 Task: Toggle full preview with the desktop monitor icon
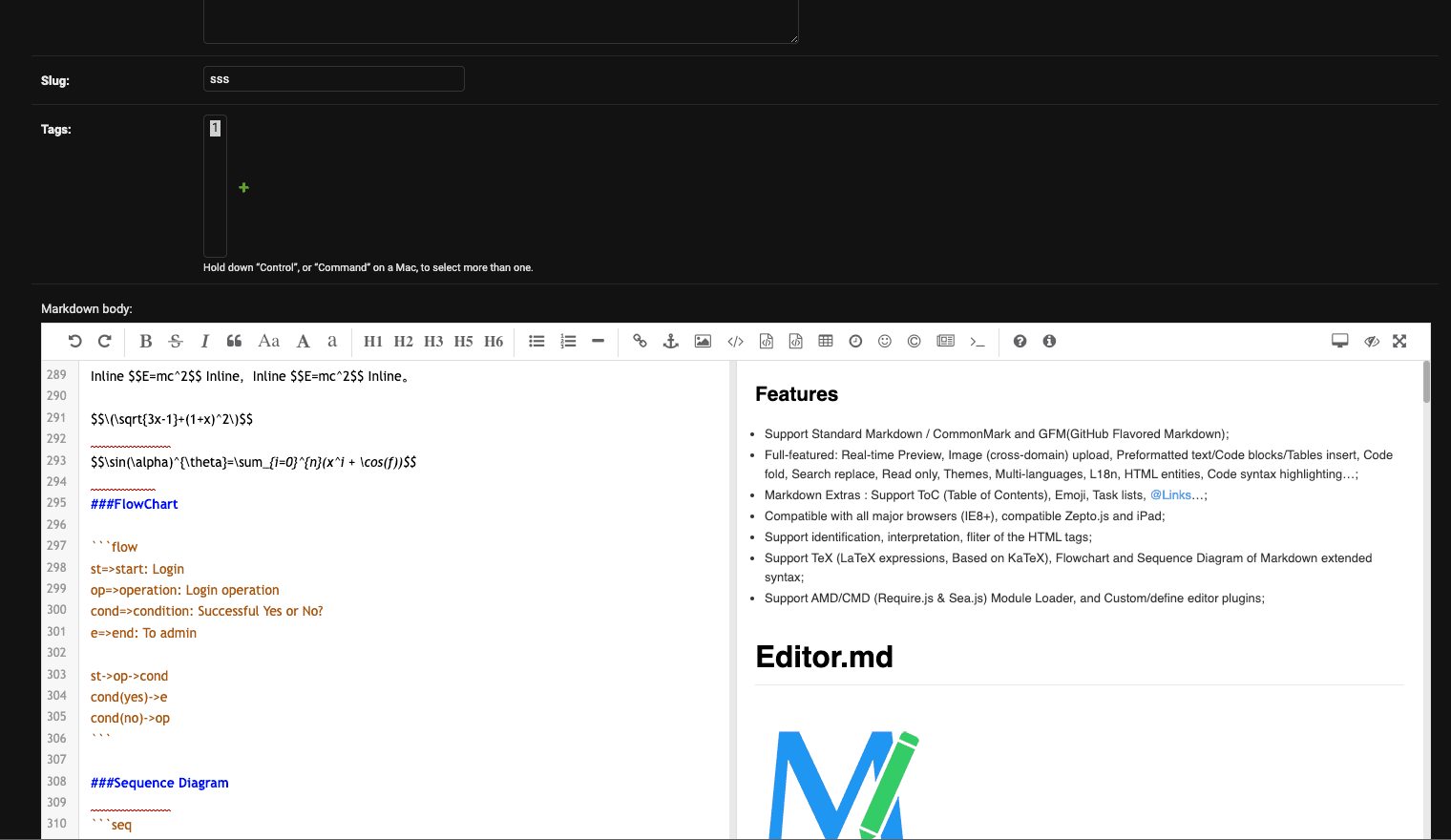1340,342
